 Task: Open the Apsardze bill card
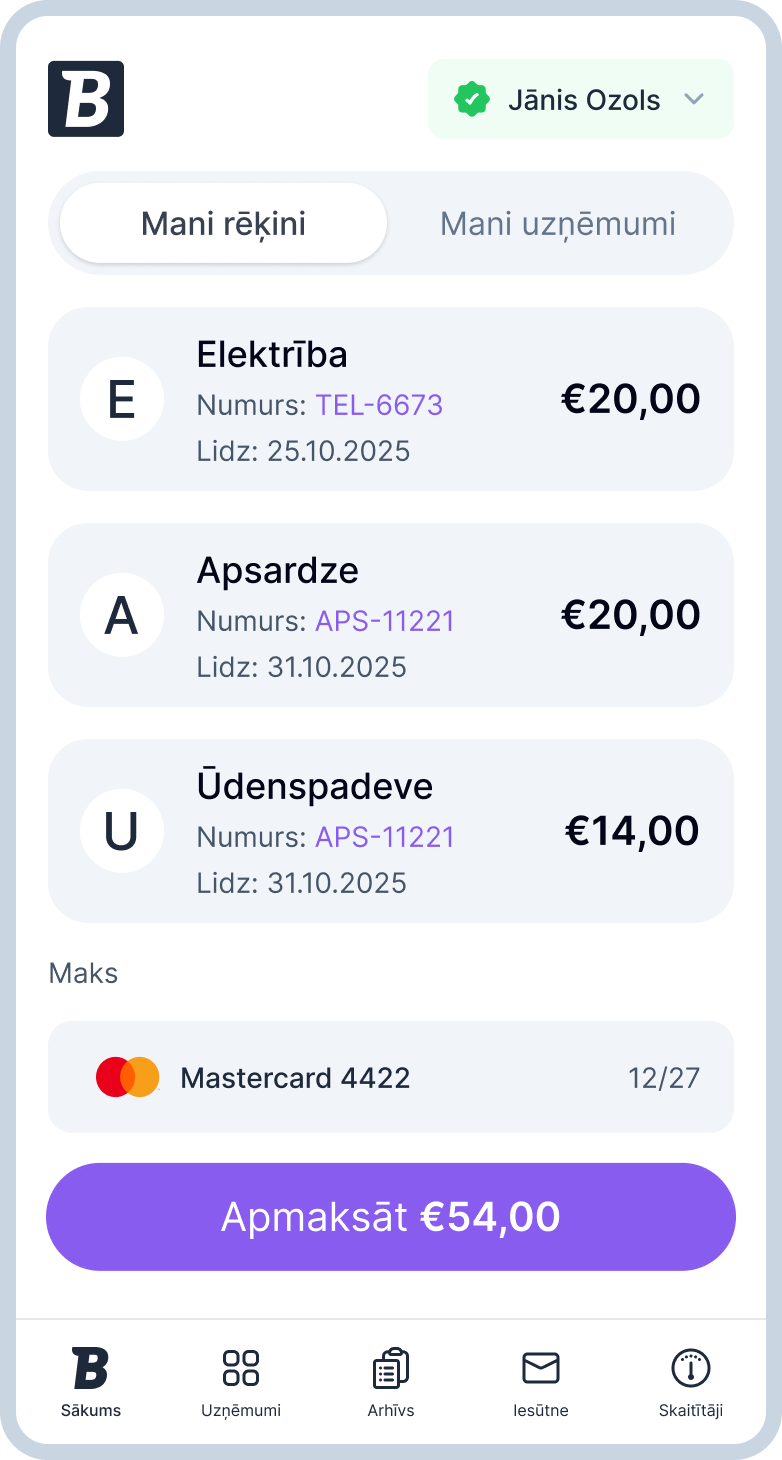point(391,615)
